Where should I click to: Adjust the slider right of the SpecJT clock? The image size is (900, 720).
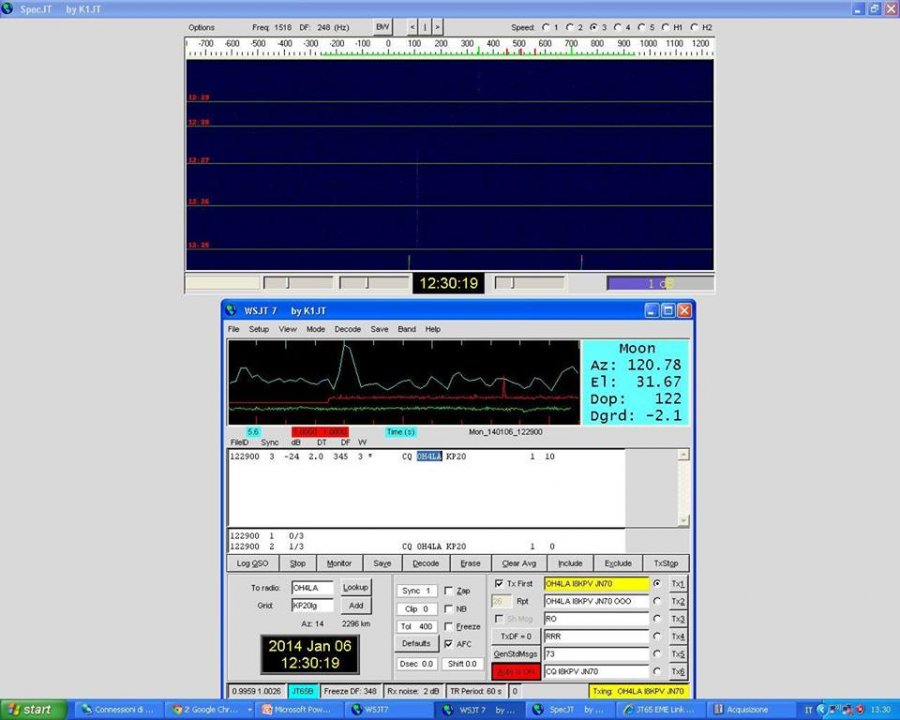(x=530, y=283)
